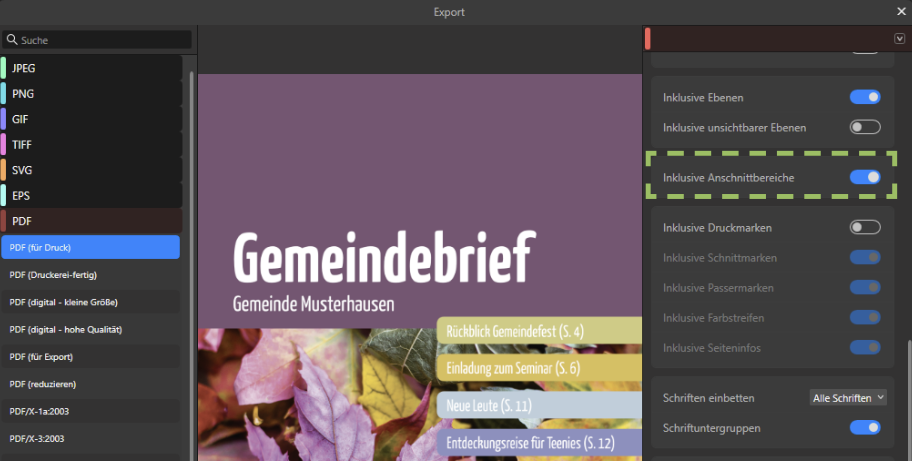Close the Export dialog
The height and width of the screenshot is (461, 912).
[x=901, y=11]
